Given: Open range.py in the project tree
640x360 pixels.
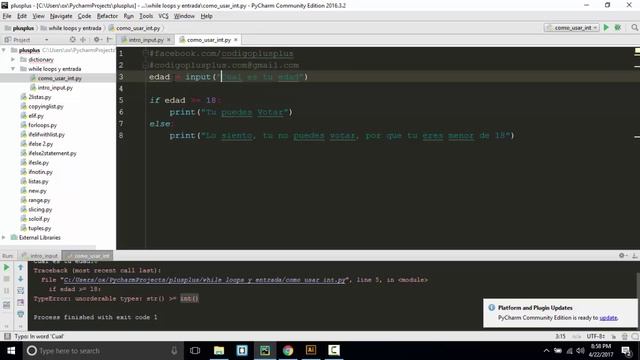Looking at the screenshot, I should pyautogui.click(x=39, y=200).
